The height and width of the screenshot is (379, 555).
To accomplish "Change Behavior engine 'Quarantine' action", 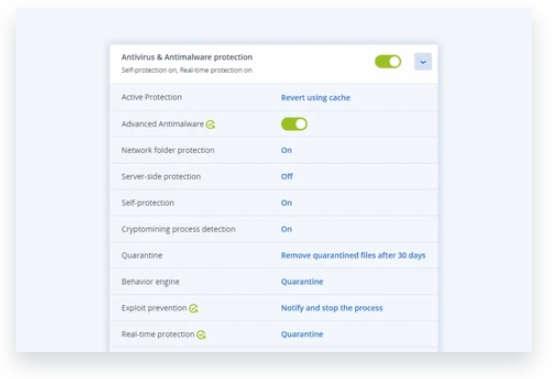I will pos(302,282).
